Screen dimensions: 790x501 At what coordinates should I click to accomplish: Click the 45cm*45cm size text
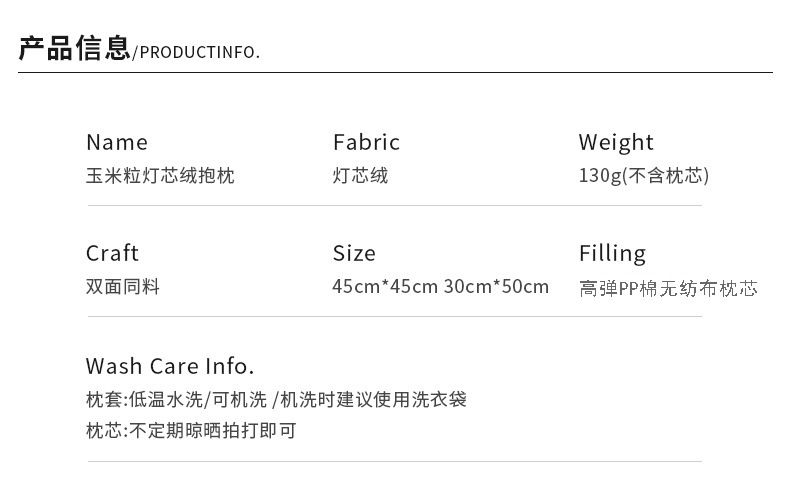[x=385, y=287]
